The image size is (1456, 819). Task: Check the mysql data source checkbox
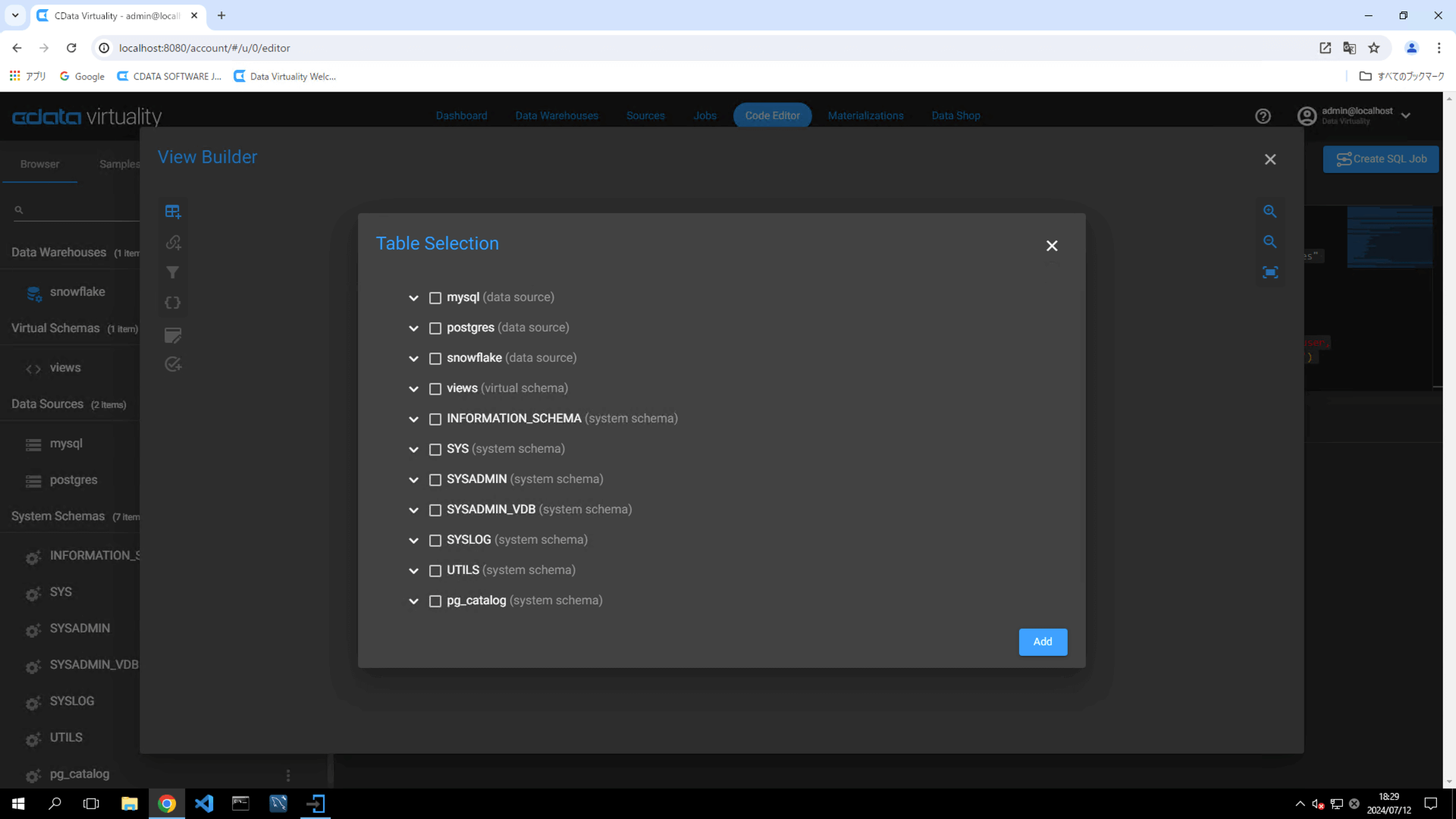point(435,298)
